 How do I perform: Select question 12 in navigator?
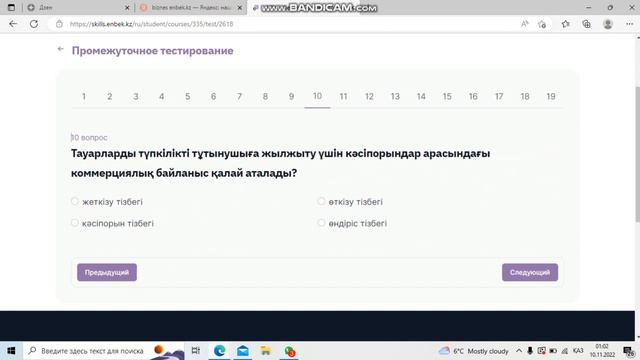[369, 96]
